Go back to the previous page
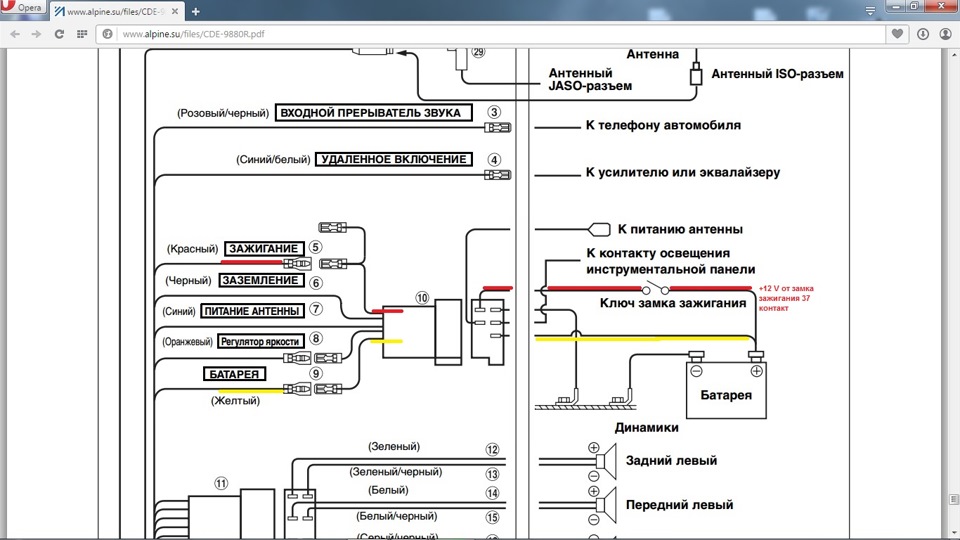Viewport: 960px width, 540px height. (15, 34)
